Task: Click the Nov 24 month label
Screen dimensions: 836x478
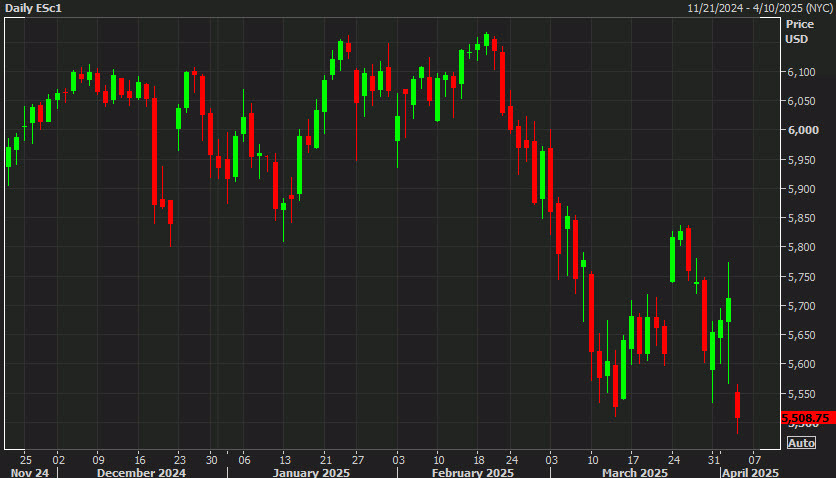Action: click(x=30, y=473)
